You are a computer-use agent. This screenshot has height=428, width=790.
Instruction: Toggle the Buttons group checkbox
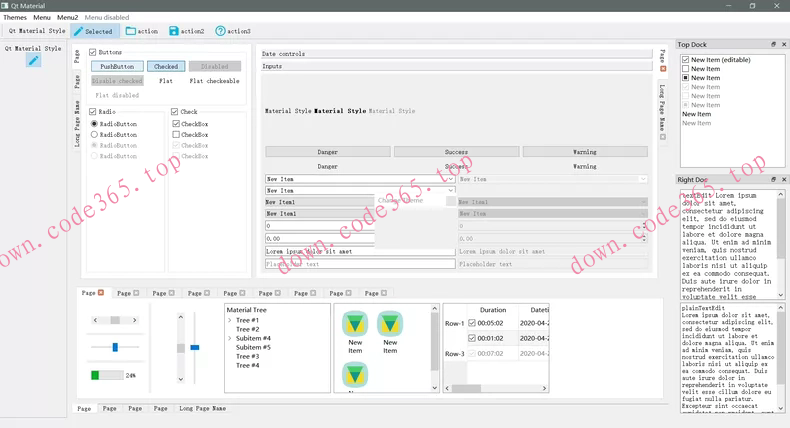(93, 52)
